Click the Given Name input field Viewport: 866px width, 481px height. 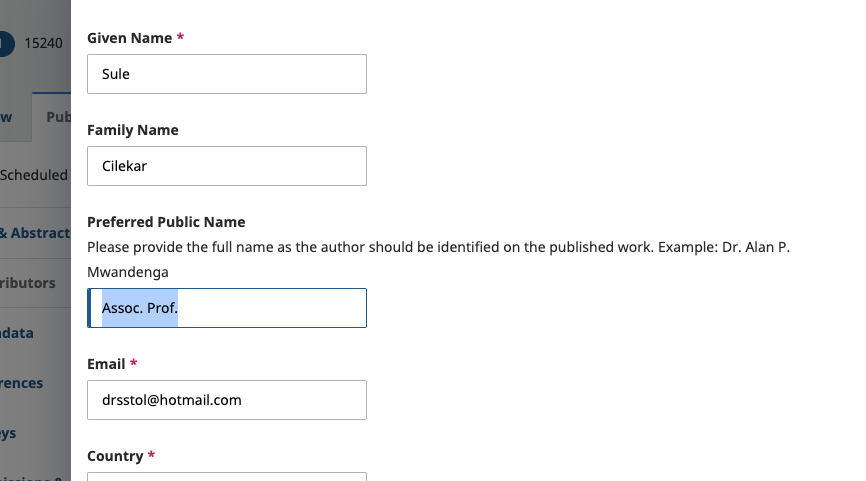(x=226, y=74)
